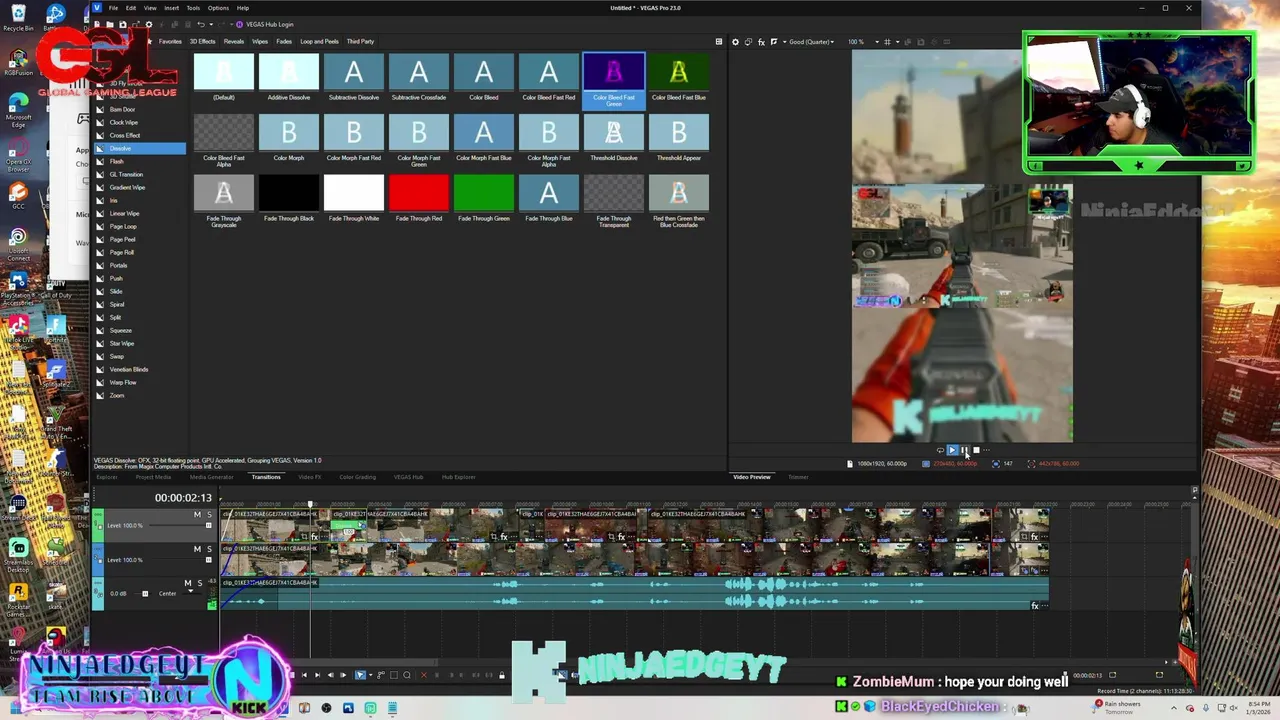1280x720 pixels.
Task: Mute the top video track
Action: pos(197,514)
